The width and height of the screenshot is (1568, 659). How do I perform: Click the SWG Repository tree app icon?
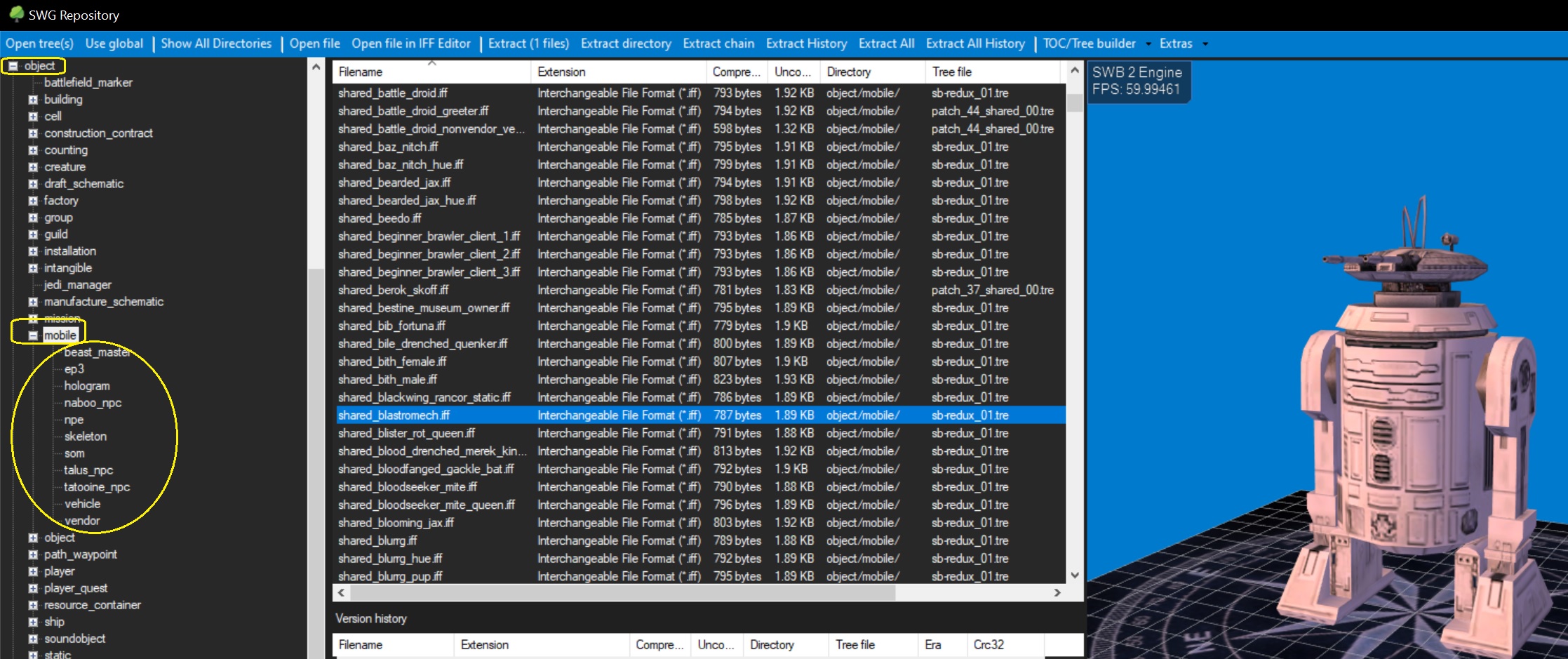click(x=16, y=14)
